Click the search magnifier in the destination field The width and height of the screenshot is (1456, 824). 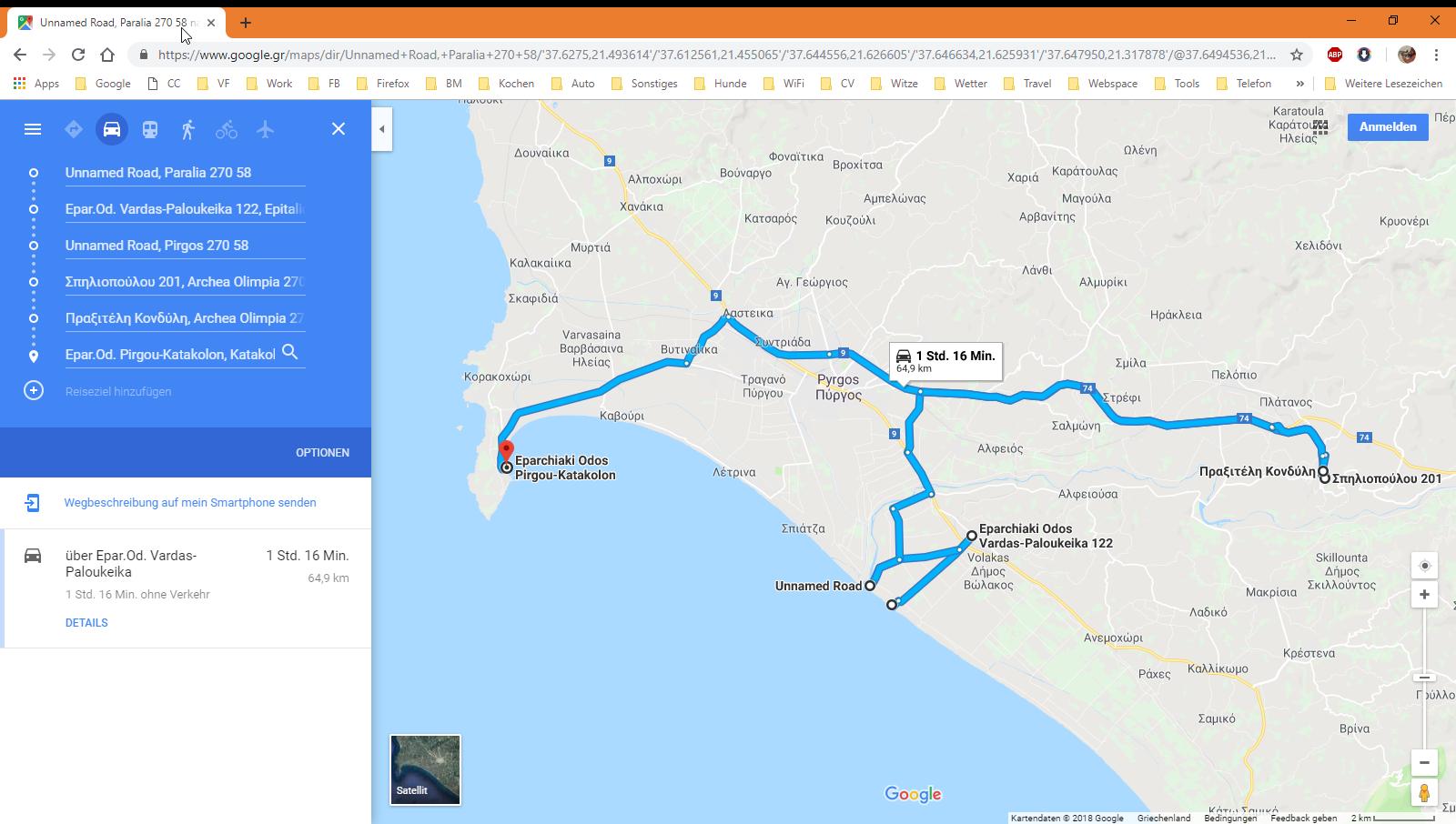tap(290, 352)
